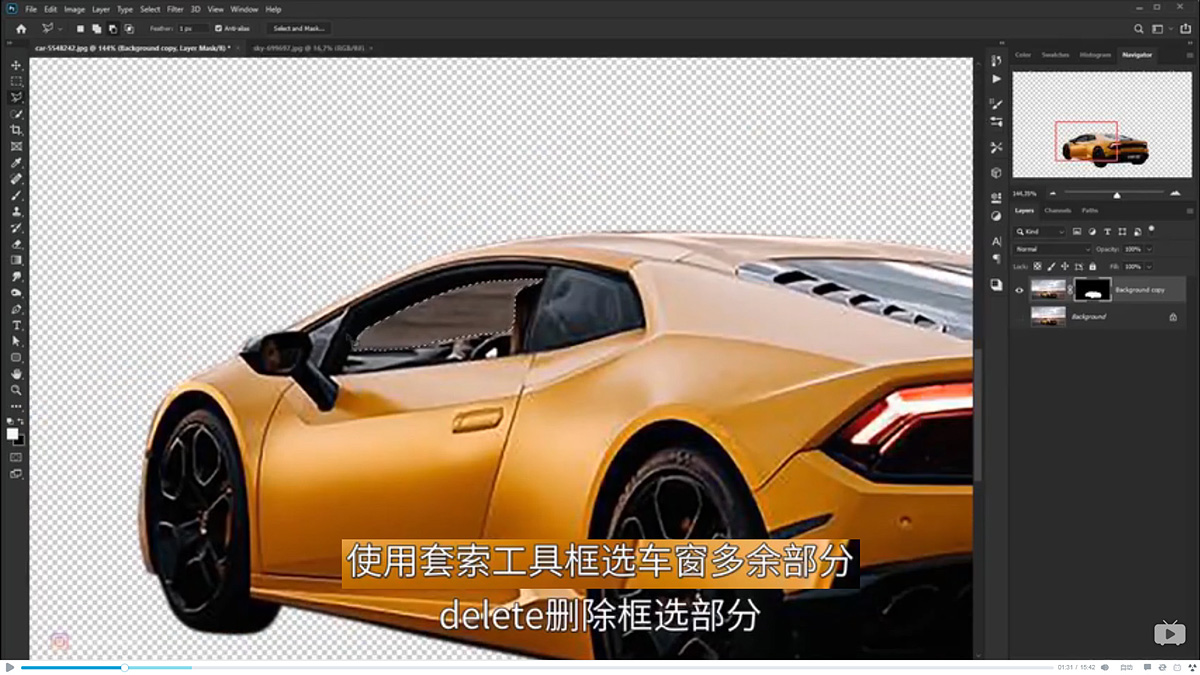Click the zoom-in mountain icon in Navigator
1200x675 pixels.
[1175, 193]
